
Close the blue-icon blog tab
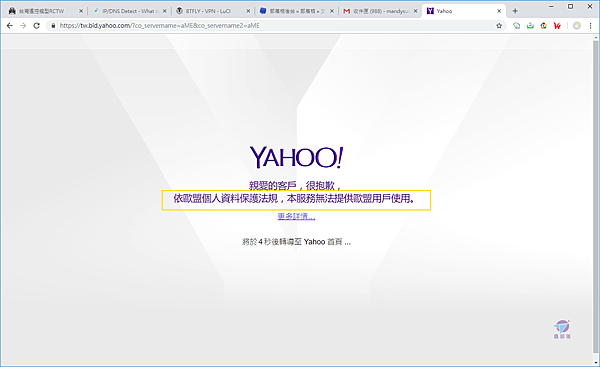331,11
